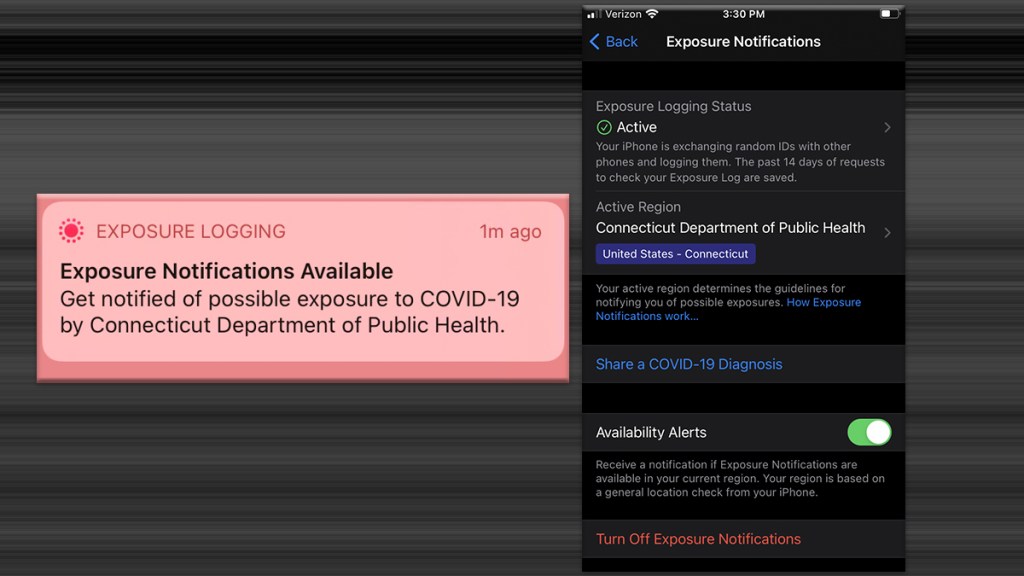The width and height of the screenshot is (1024, 576).
Task: Click the Active Region label
Action: tap(638, 207)
